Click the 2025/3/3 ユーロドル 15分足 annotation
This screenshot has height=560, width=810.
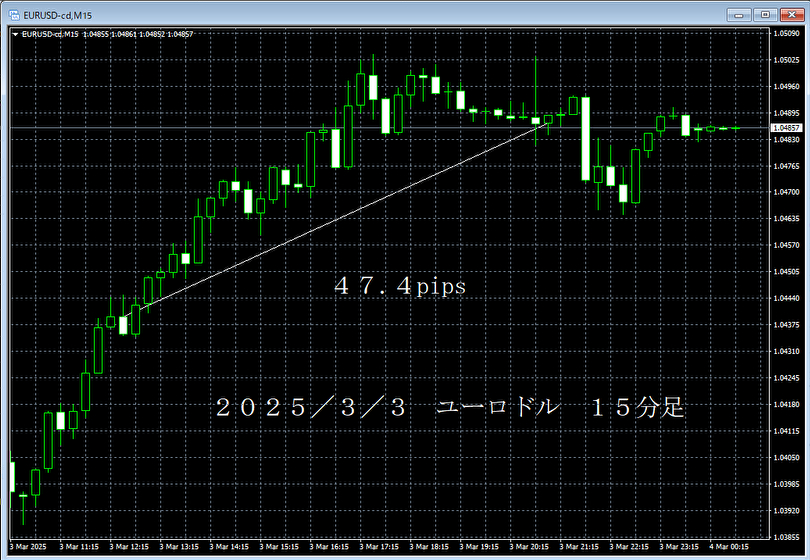pyautogui.click(x=450, y=408)
